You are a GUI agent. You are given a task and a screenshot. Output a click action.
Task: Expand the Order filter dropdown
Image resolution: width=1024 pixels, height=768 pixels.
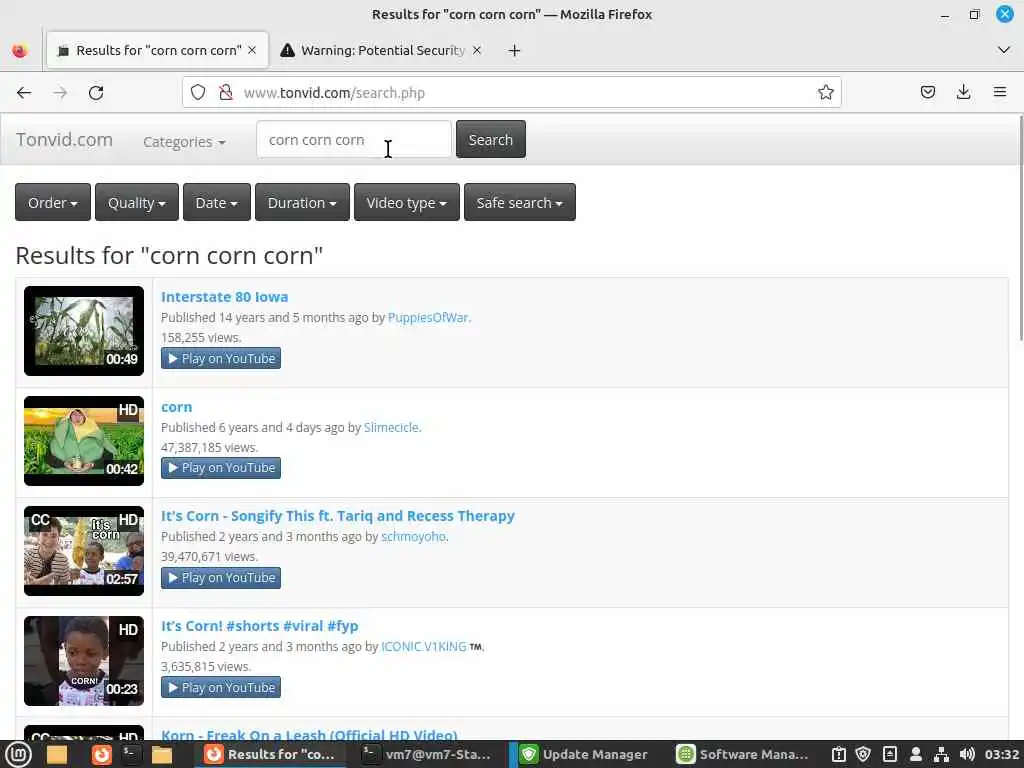click(x=53, y=202)
